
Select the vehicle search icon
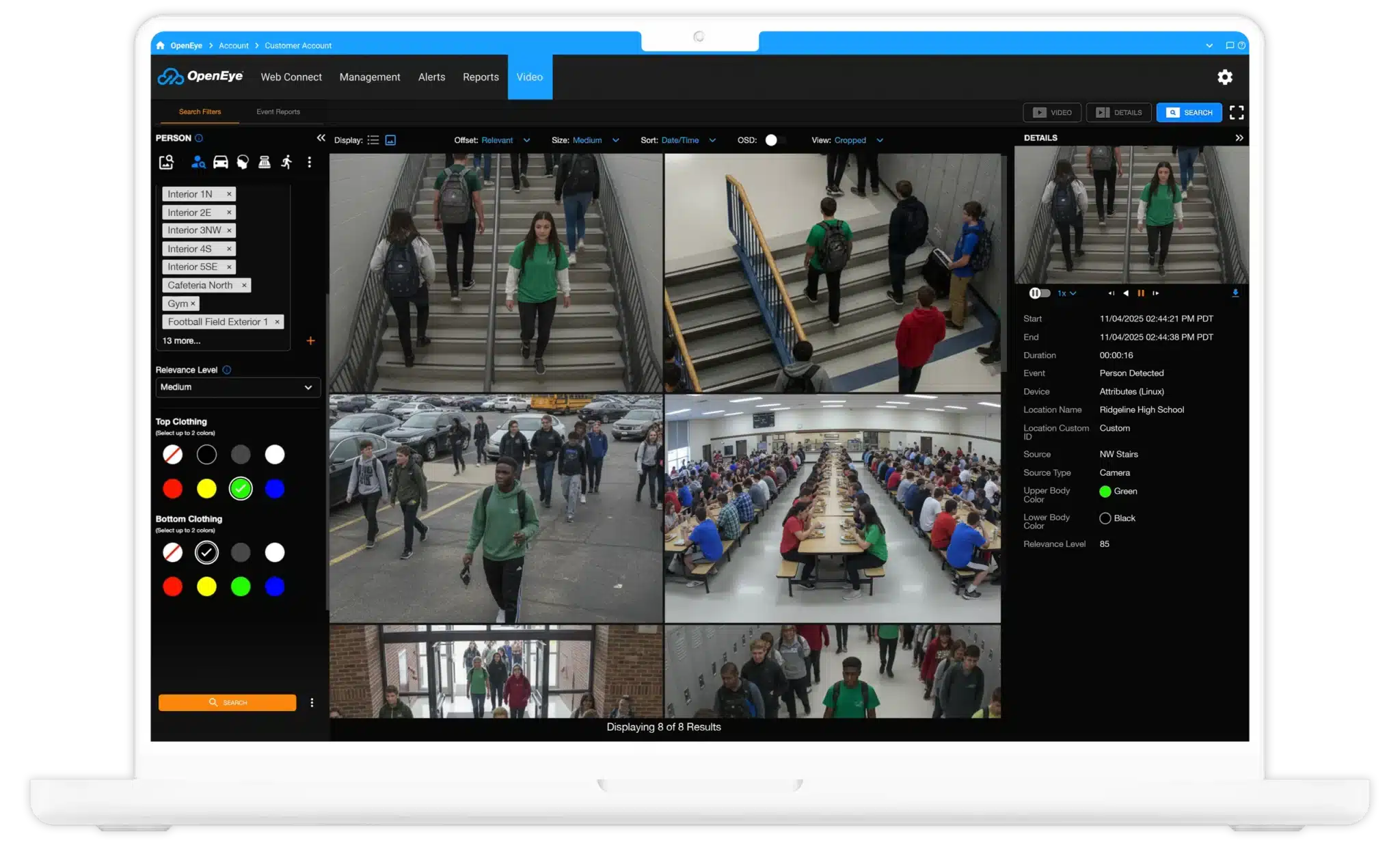[219, 162]
